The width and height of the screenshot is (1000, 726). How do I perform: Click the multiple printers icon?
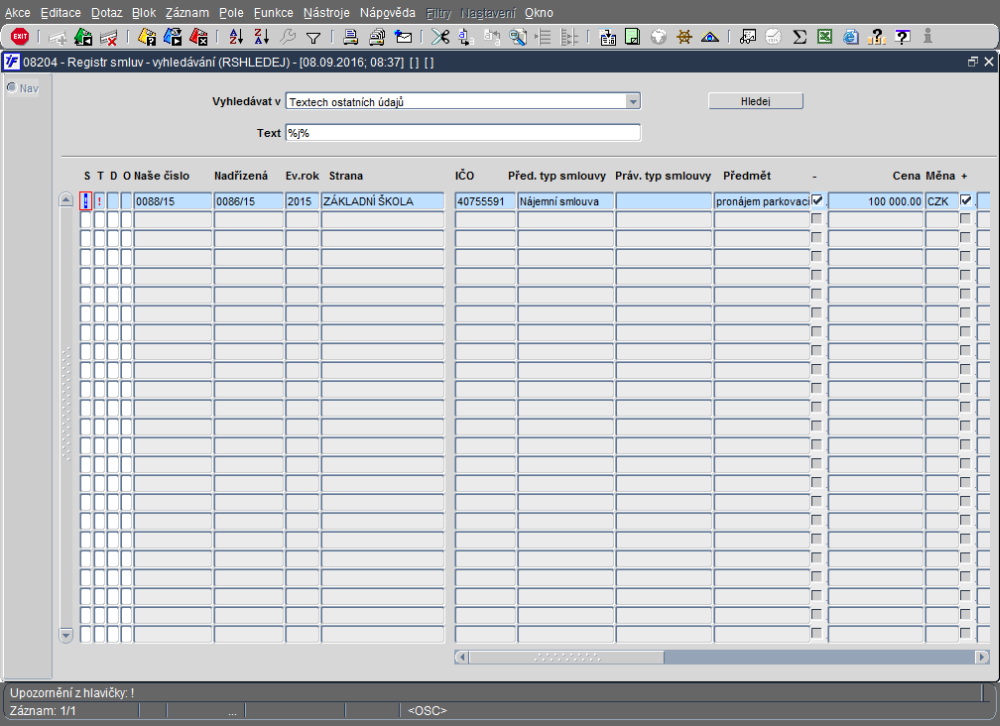click(377, 37)
